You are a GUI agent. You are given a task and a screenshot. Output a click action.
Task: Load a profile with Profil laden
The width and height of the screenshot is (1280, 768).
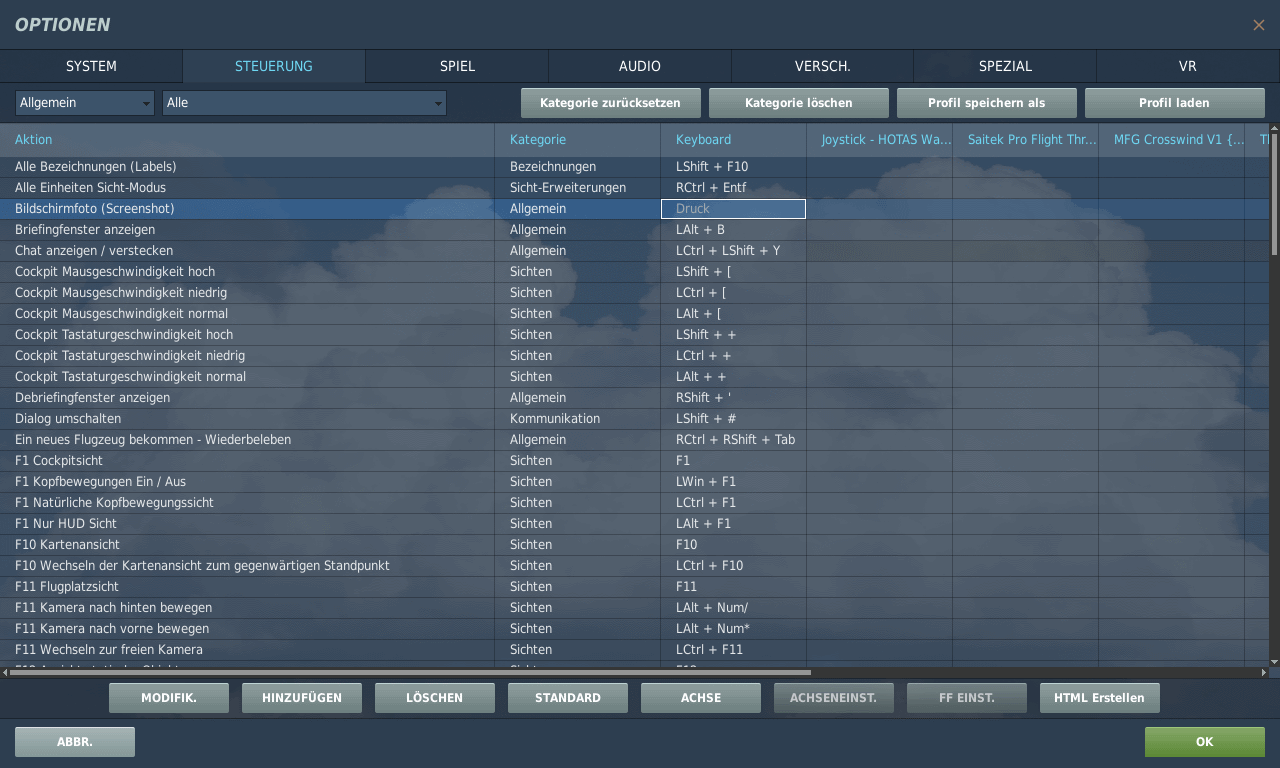pos(1174,103)
